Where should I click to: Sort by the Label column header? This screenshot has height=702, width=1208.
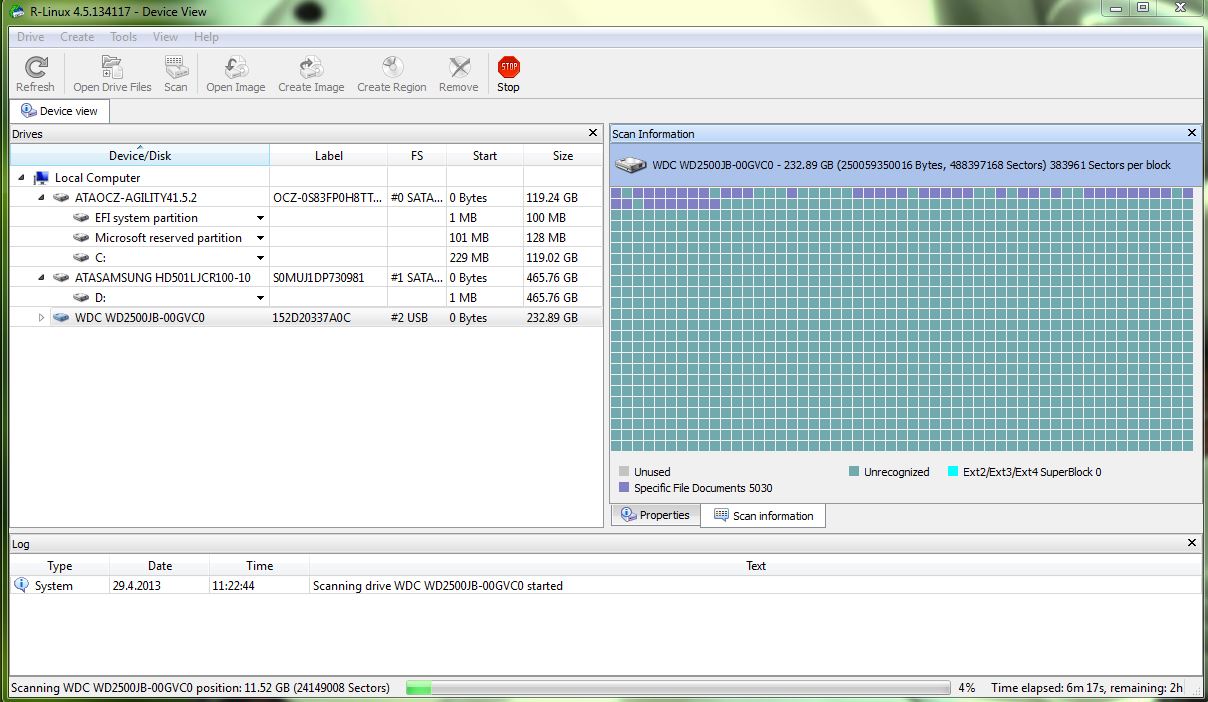click(x=329, y=155)
